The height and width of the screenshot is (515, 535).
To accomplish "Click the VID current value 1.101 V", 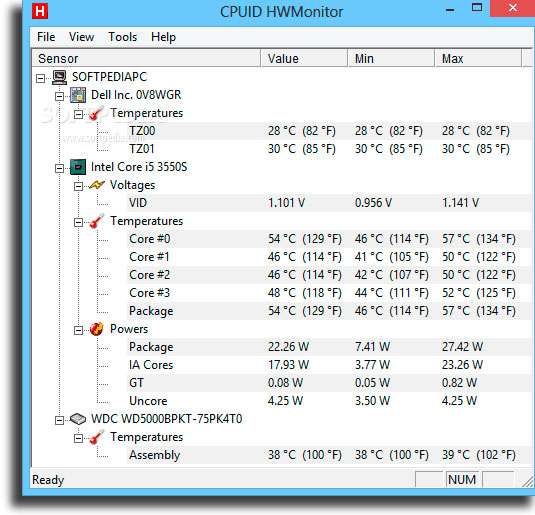I will [286, 203].
